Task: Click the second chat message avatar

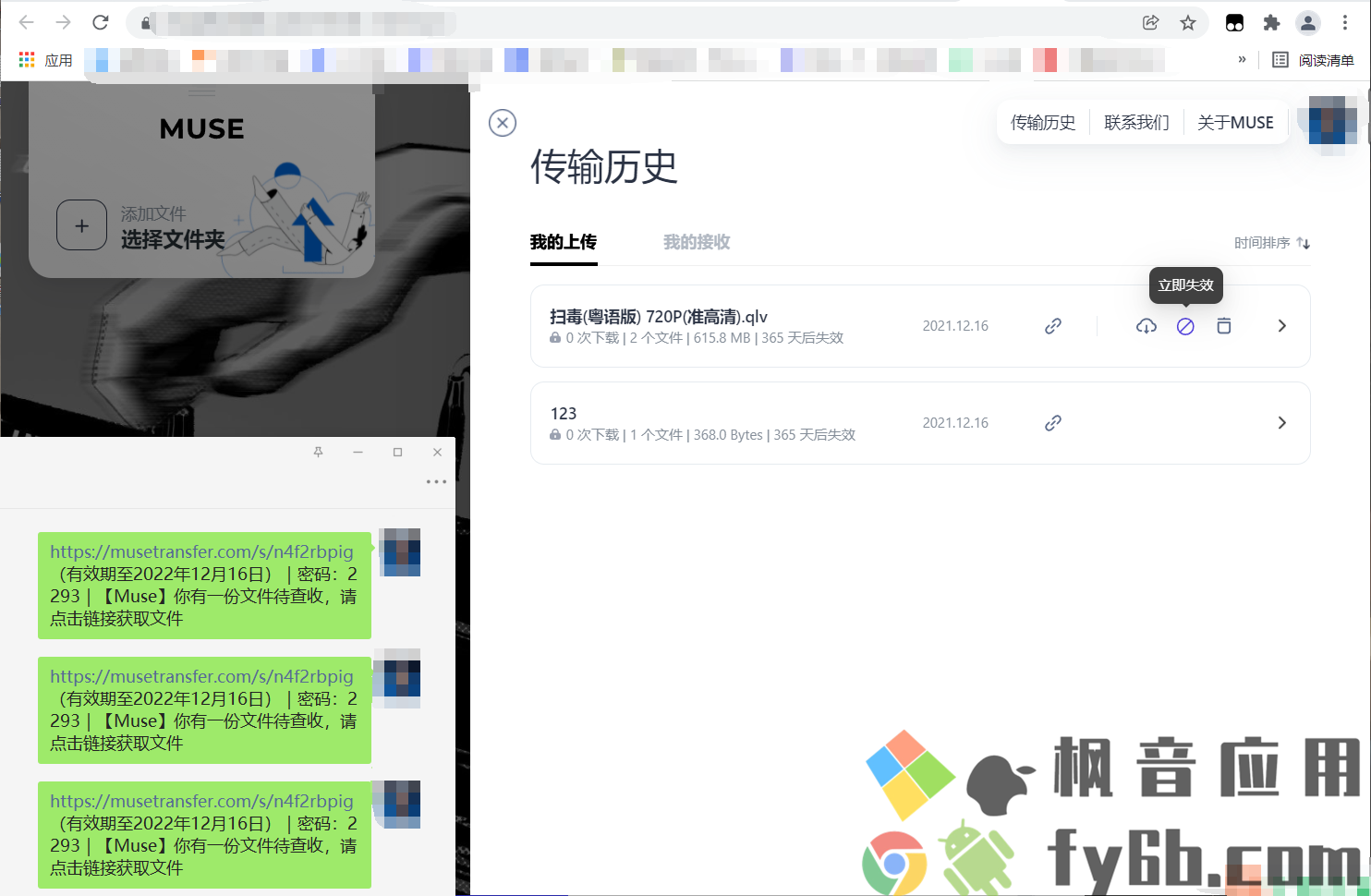Action: (x=401, y=678)
